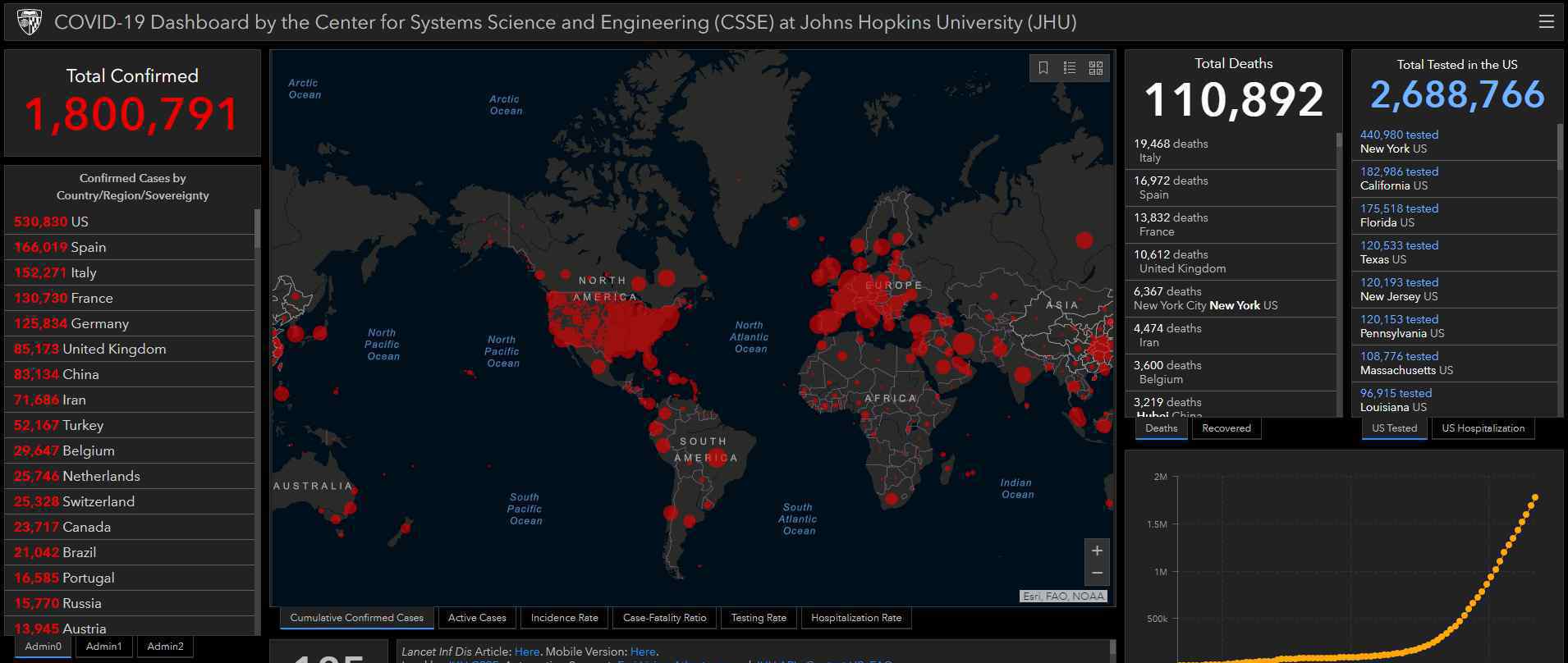
Task: Select Texas 120,533 tested entry
Action: (x=1455, y=253)
